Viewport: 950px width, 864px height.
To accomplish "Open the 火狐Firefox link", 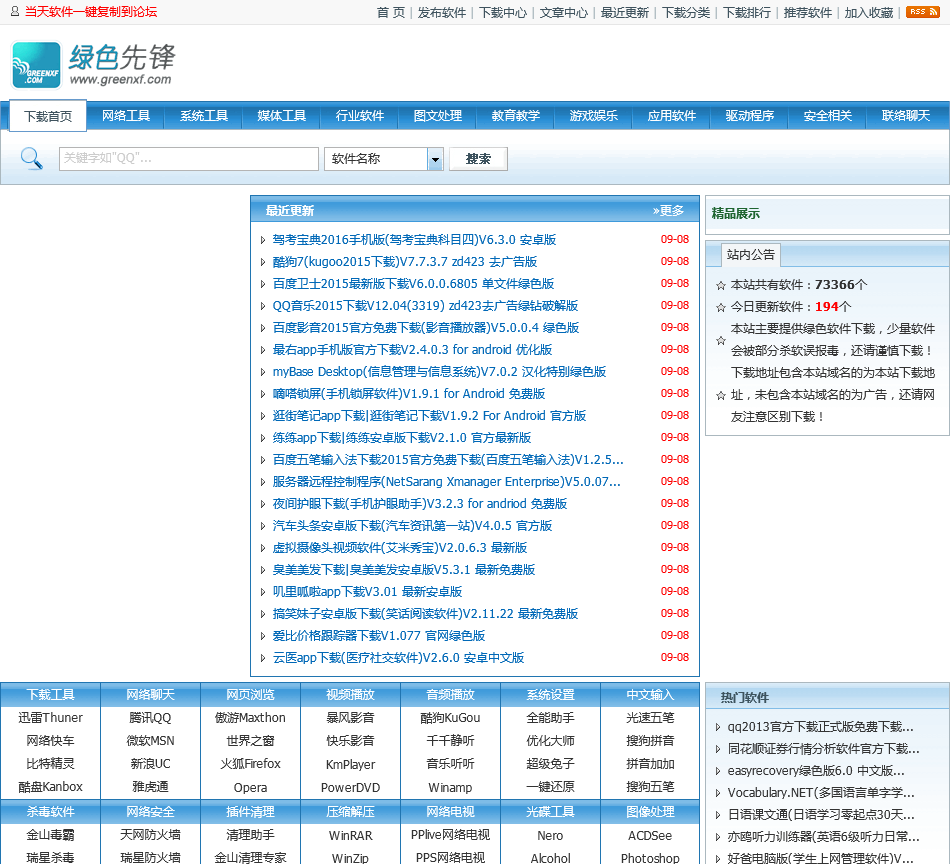I will 250,763.
